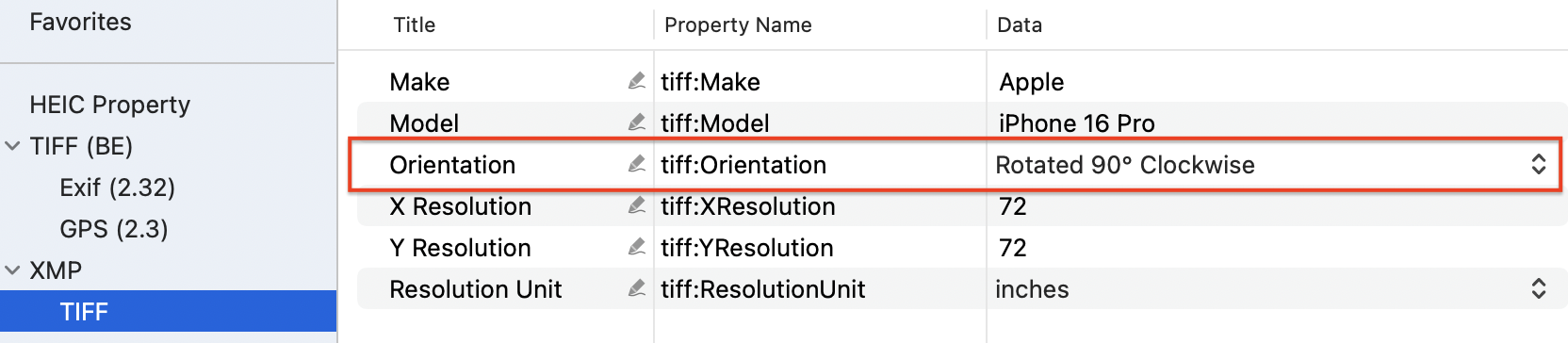Viewport: 1568px width, 343px height.
Task: Click the Favorites sidebar heading
Action: (80, 22)
